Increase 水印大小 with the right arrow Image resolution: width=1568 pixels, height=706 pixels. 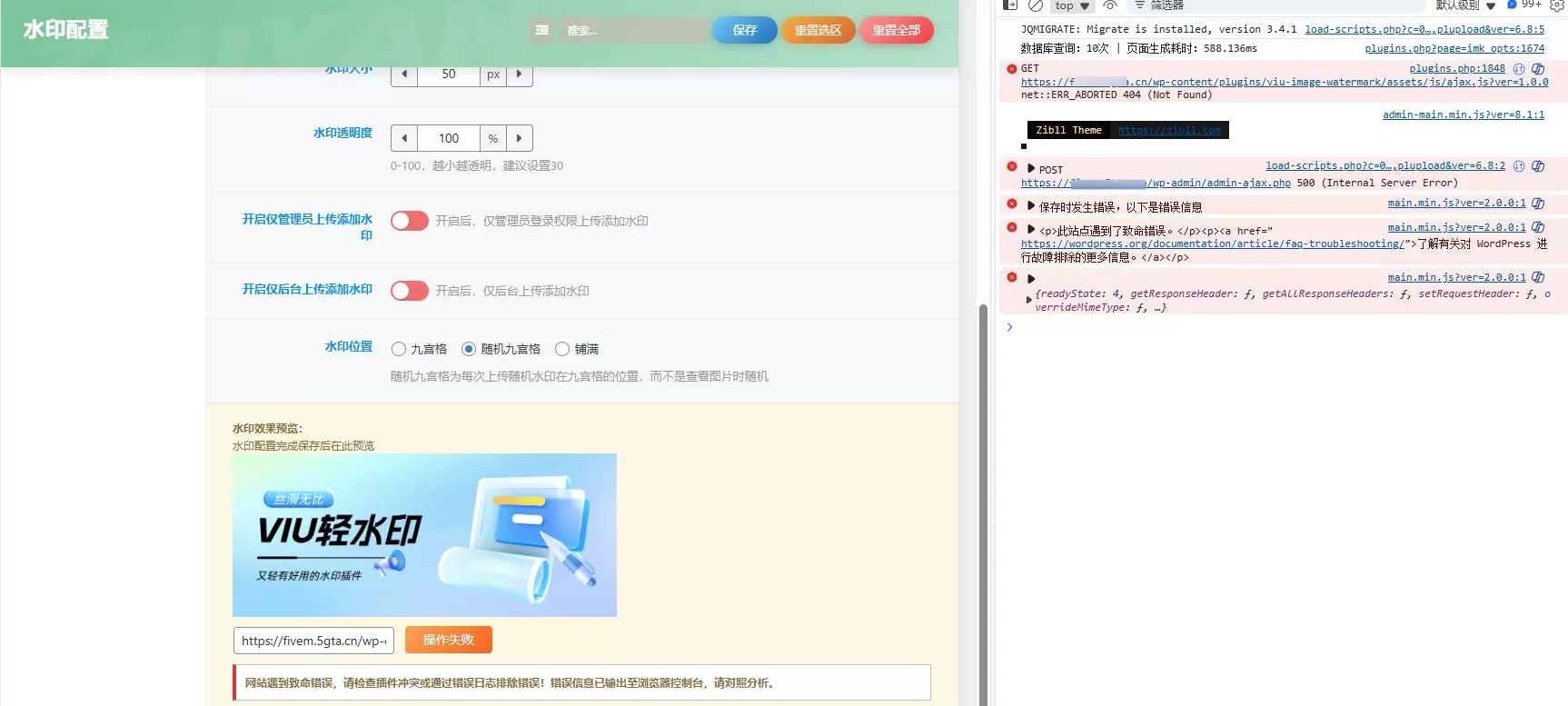pos(519,75)
